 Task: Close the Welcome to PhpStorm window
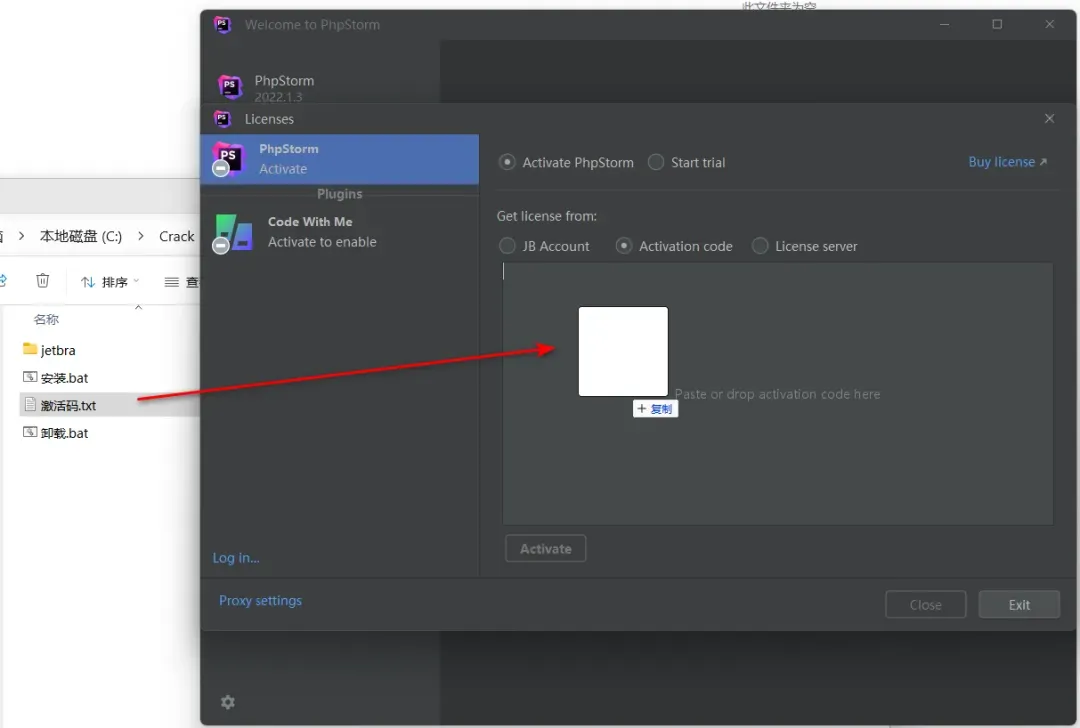[1049, 24]
